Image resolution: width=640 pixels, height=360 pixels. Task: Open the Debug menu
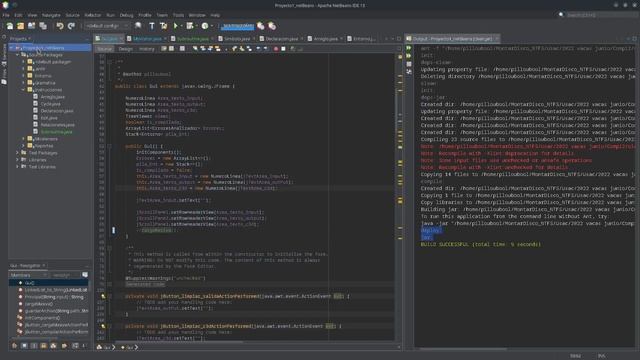[127, 15]
